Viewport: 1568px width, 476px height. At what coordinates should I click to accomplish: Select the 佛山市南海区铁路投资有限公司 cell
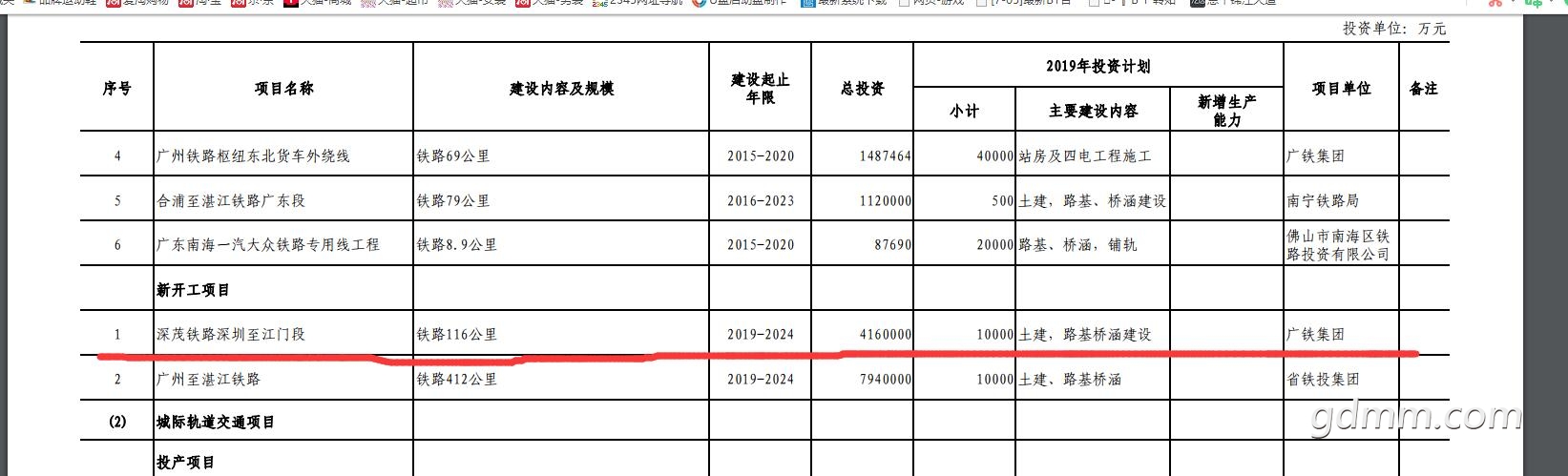point(1338,245)
